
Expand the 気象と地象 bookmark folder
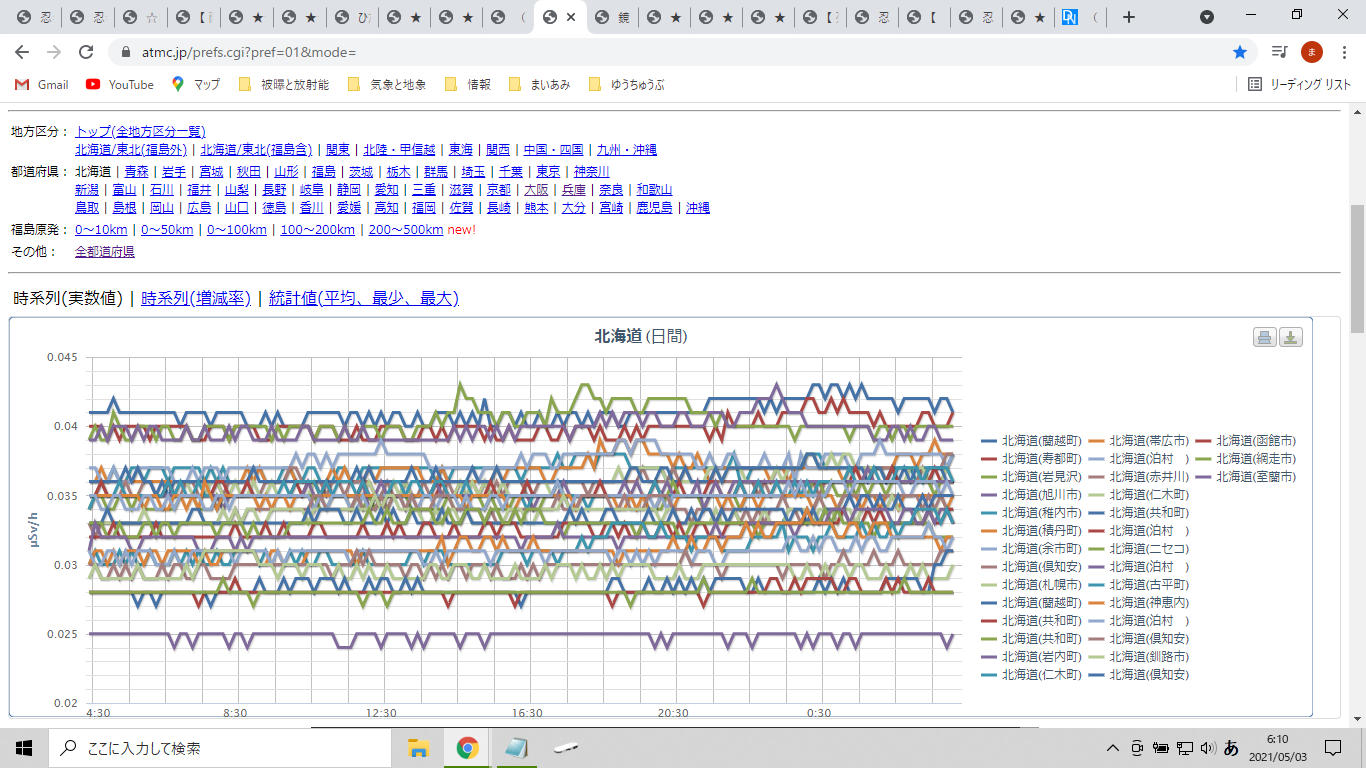pos(386,85)
